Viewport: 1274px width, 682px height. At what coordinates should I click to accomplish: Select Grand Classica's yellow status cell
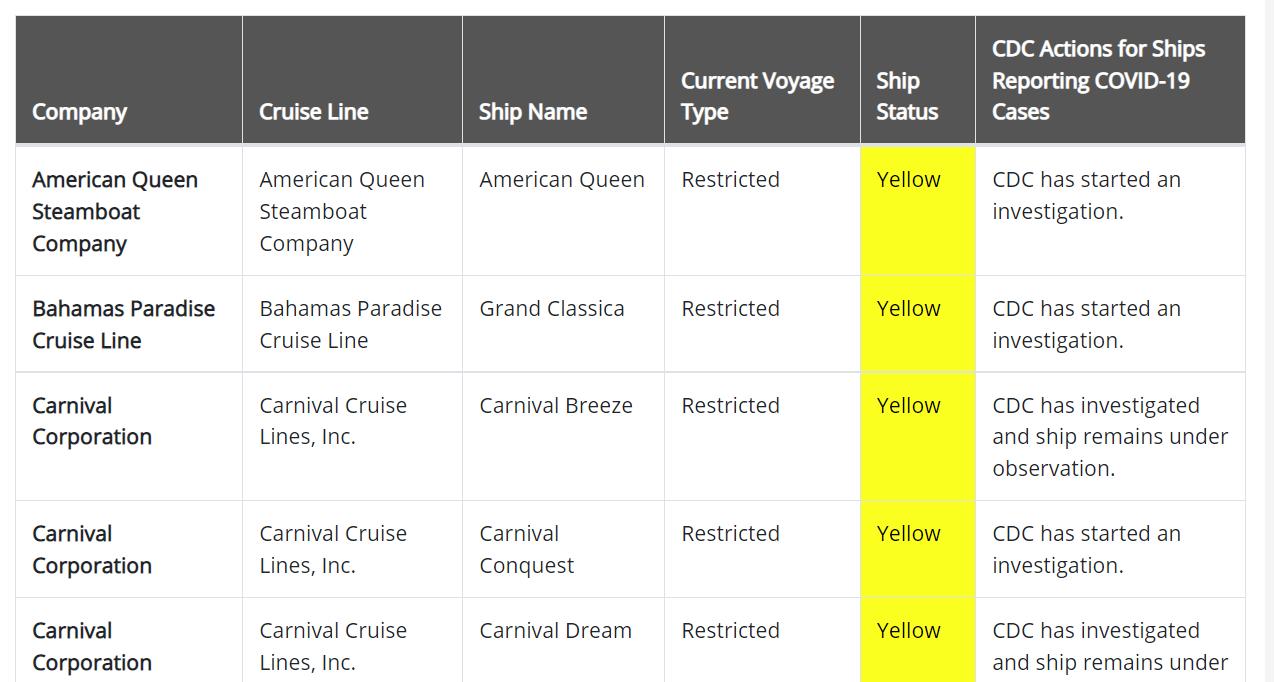pos(918,324)
